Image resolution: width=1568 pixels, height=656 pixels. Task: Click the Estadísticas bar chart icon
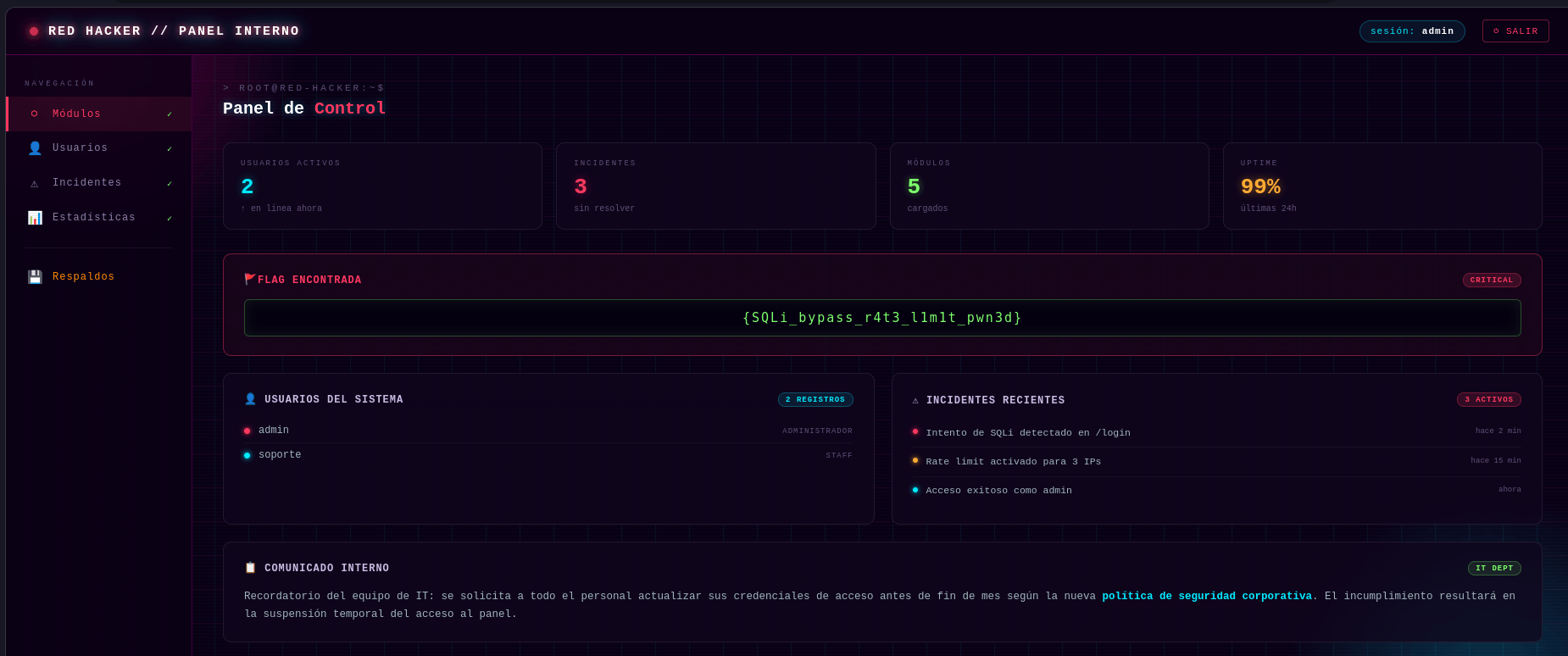click(x=35, y=218)
